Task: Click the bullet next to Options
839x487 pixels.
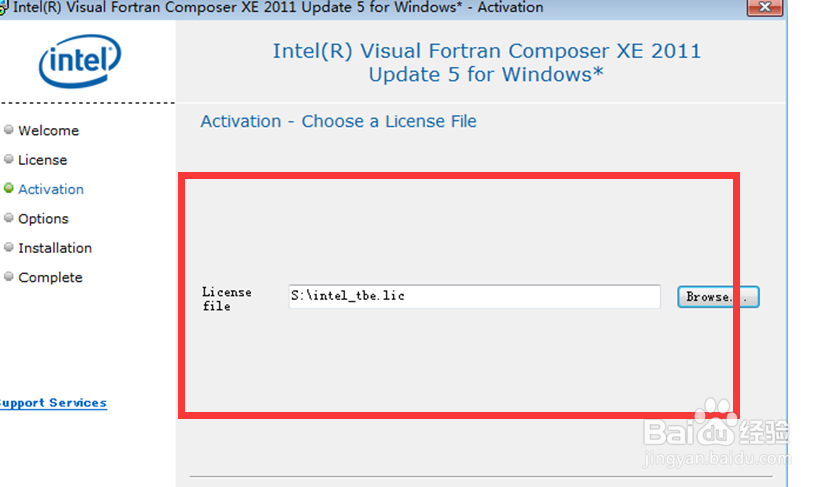Action: (x=9, y=218)
